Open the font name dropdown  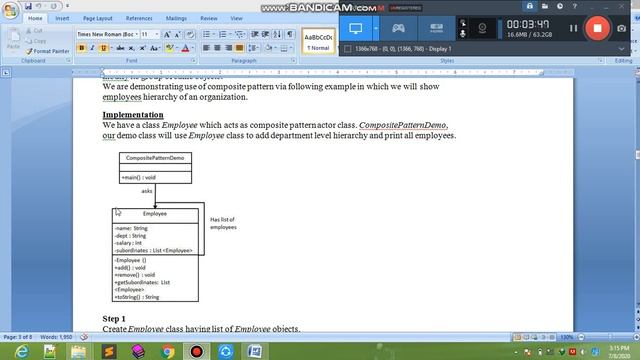137,34
